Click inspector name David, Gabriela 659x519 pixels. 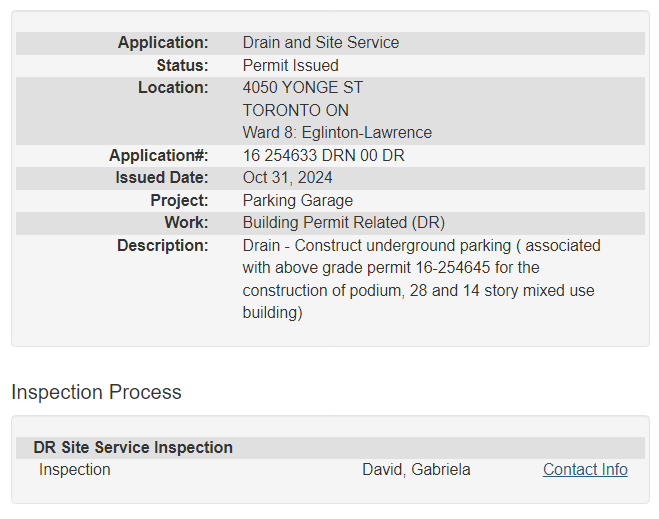click(416, 470)
